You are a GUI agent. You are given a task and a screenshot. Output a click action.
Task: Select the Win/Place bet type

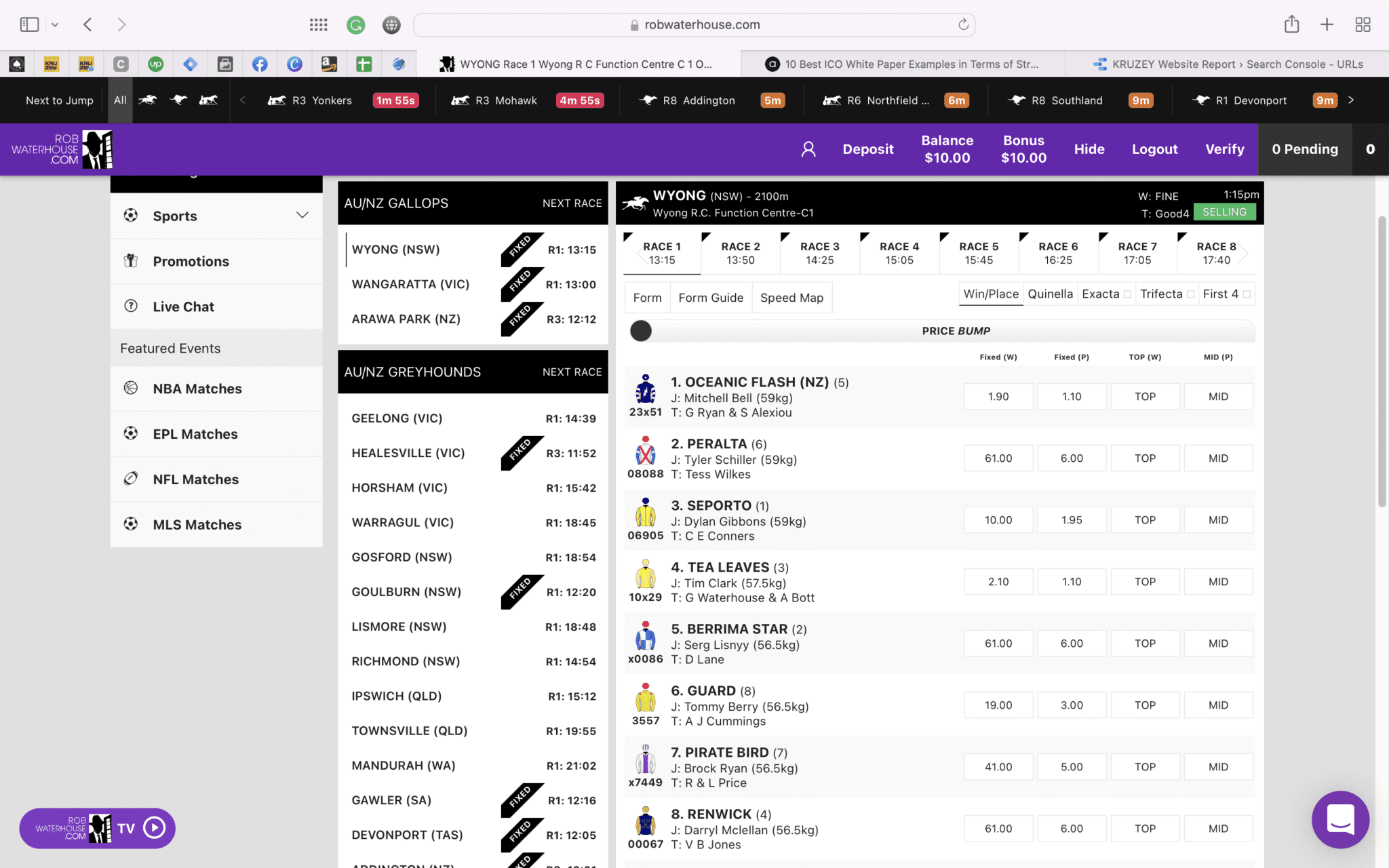pos(991,294)
